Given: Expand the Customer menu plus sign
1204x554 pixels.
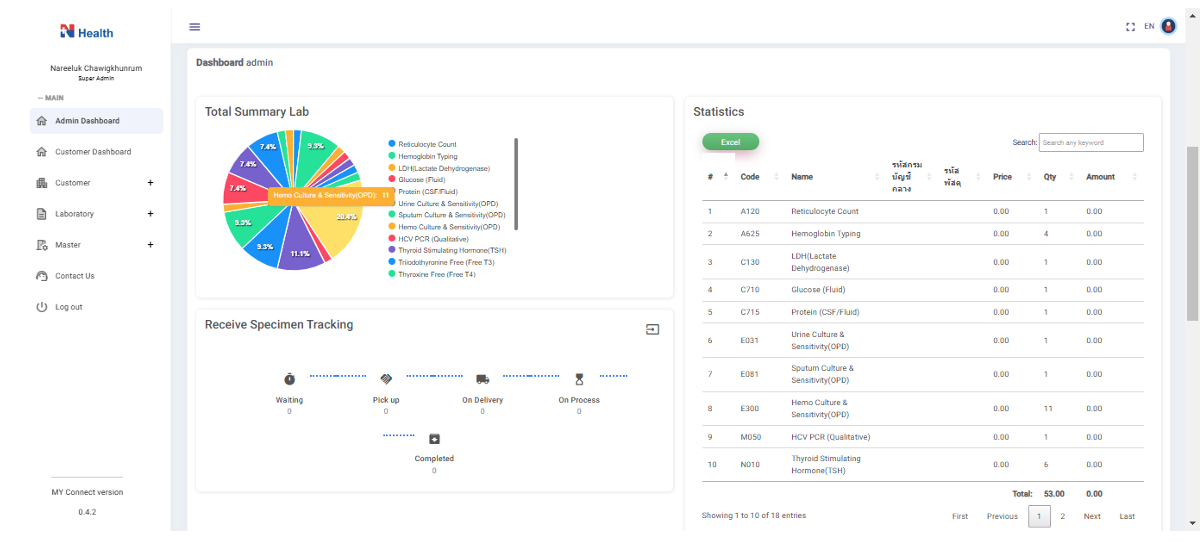Looking at the screenshot, I should point(150,183).
